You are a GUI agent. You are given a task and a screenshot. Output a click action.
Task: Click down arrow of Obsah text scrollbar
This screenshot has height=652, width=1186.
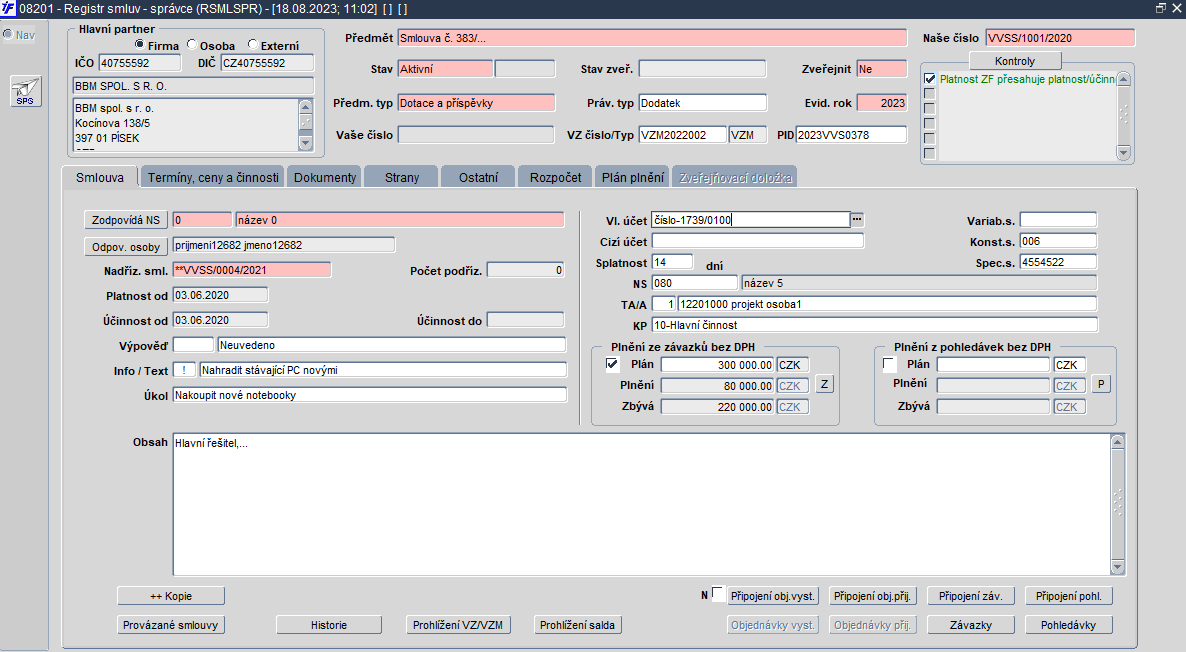1117,567
